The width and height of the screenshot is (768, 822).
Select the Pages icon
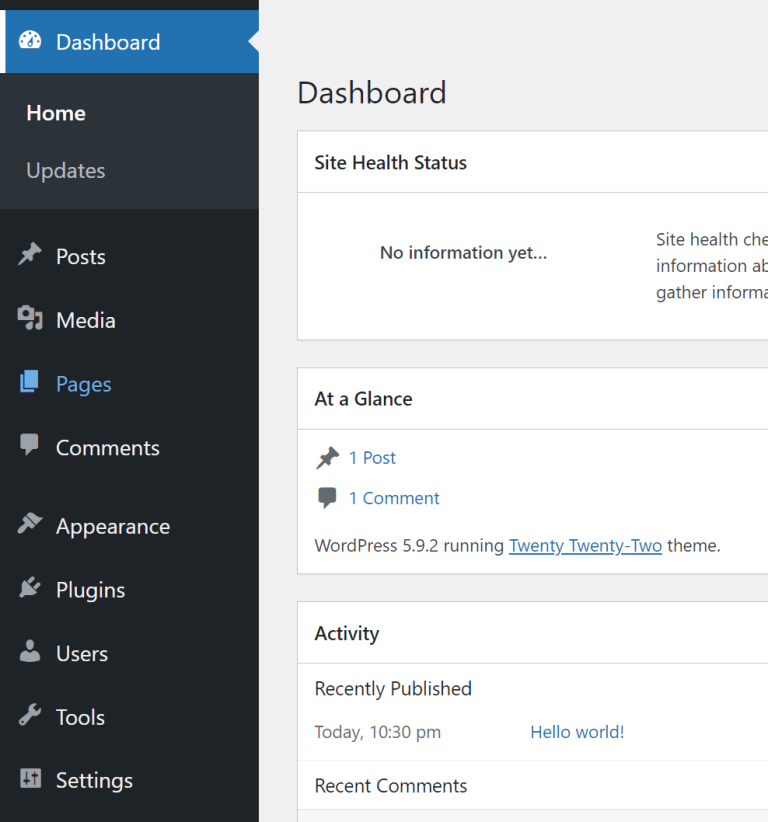(31, 383)
